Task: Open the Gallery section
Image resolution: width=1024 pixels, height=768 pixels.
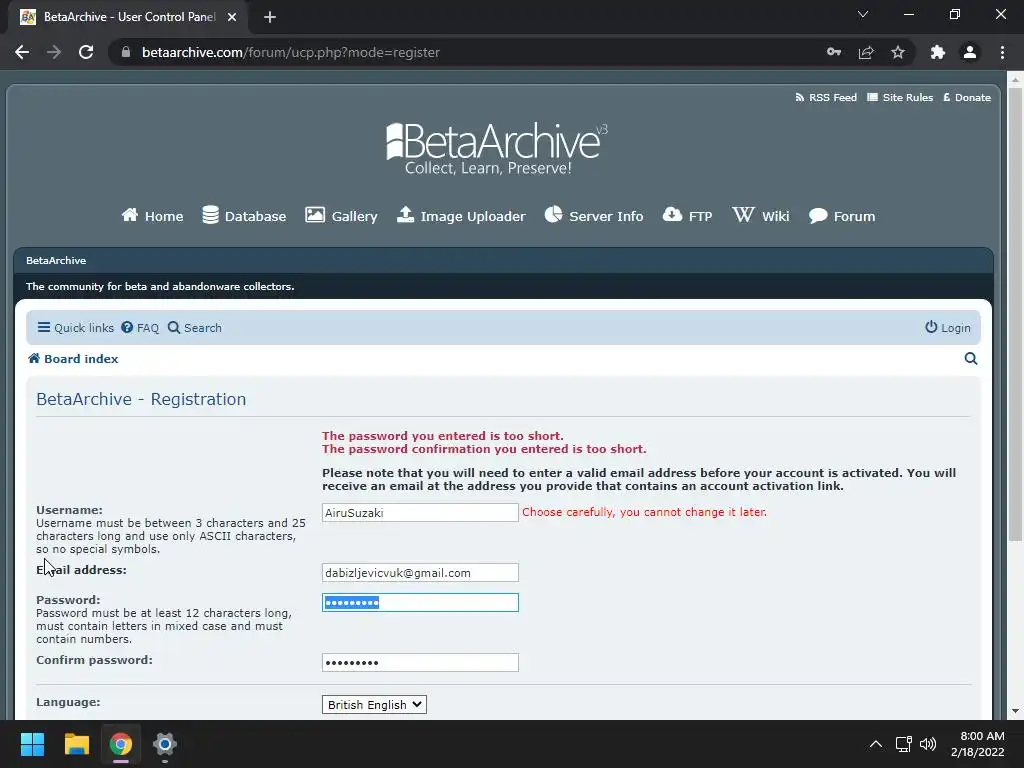Action: pyautogui.click(x=341, y=216)
